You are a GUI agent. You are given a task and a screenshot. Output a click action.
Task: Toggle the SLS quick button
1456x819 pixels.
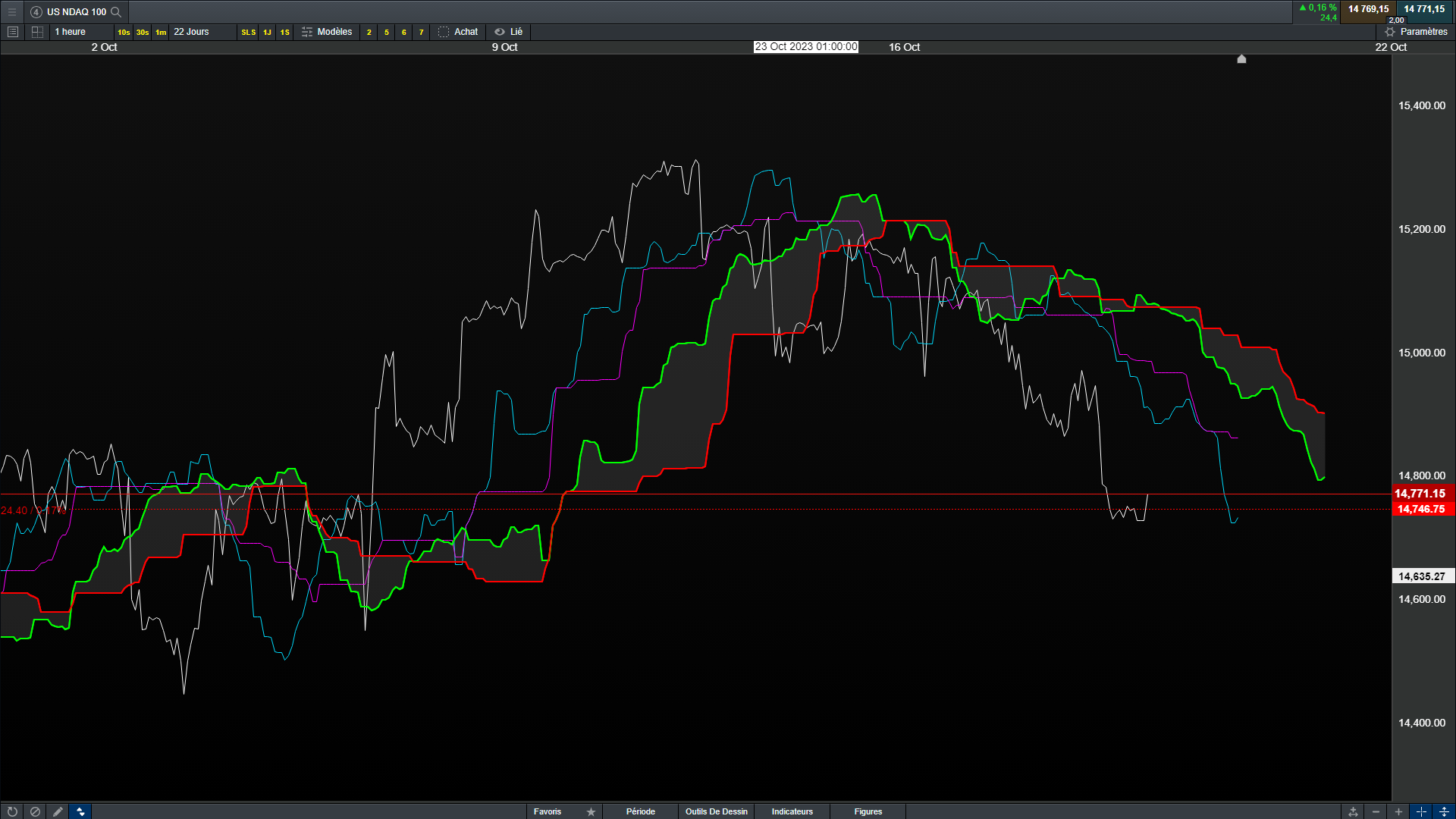pyautogui.click(x=248, y=32)
